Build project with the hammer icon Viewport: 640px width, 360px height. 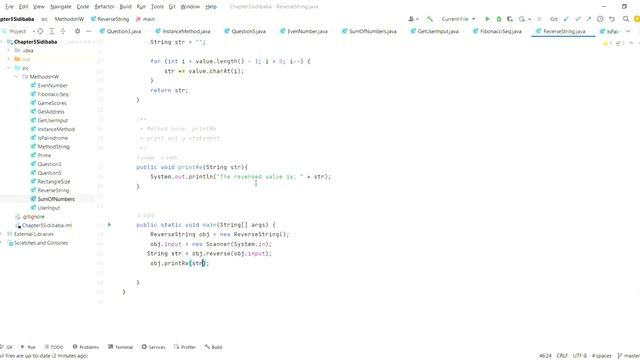pos(430,19)
